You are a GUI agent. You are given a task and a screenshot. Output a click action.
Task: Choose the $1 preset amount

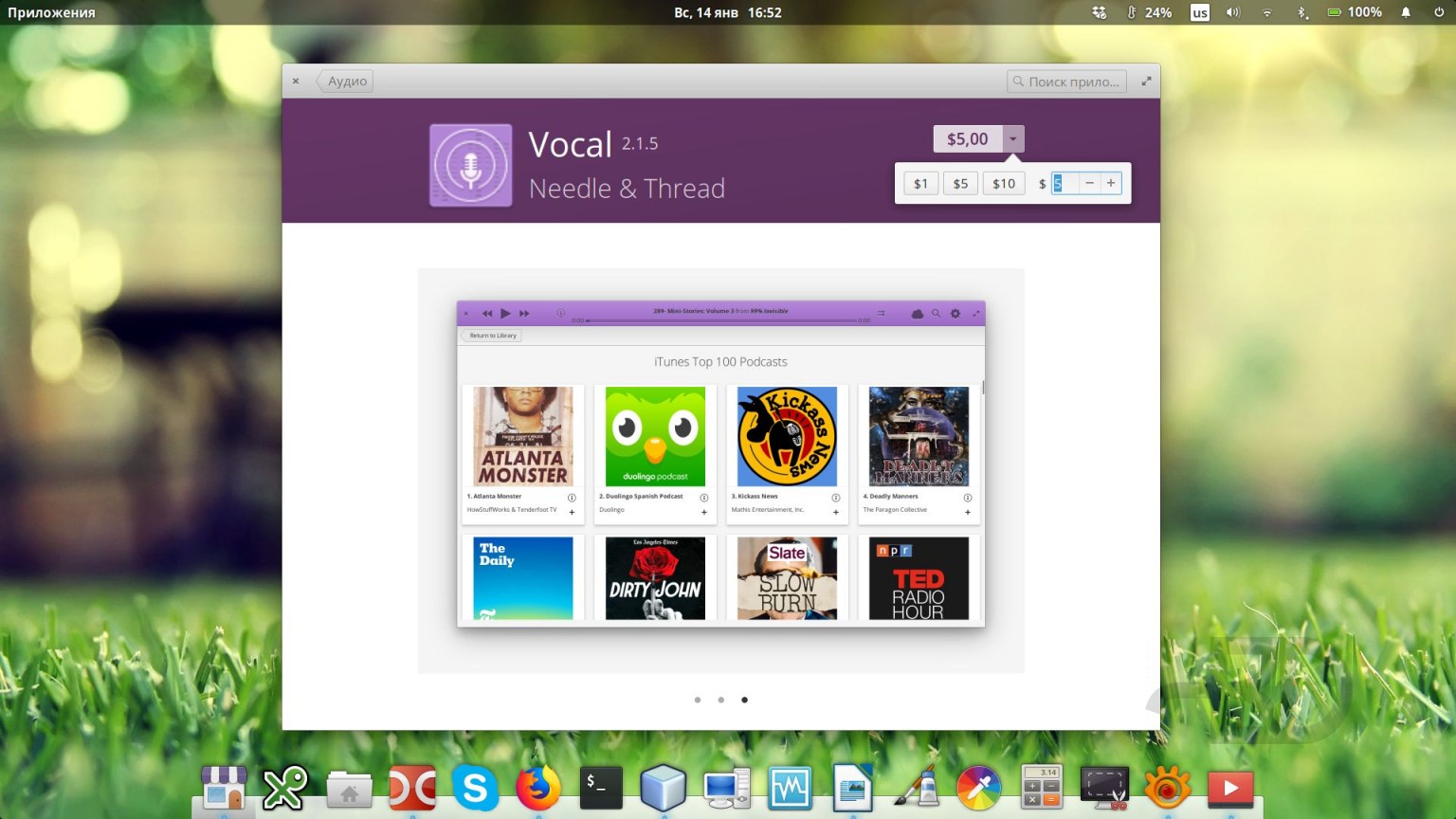(x=920, y=184)
